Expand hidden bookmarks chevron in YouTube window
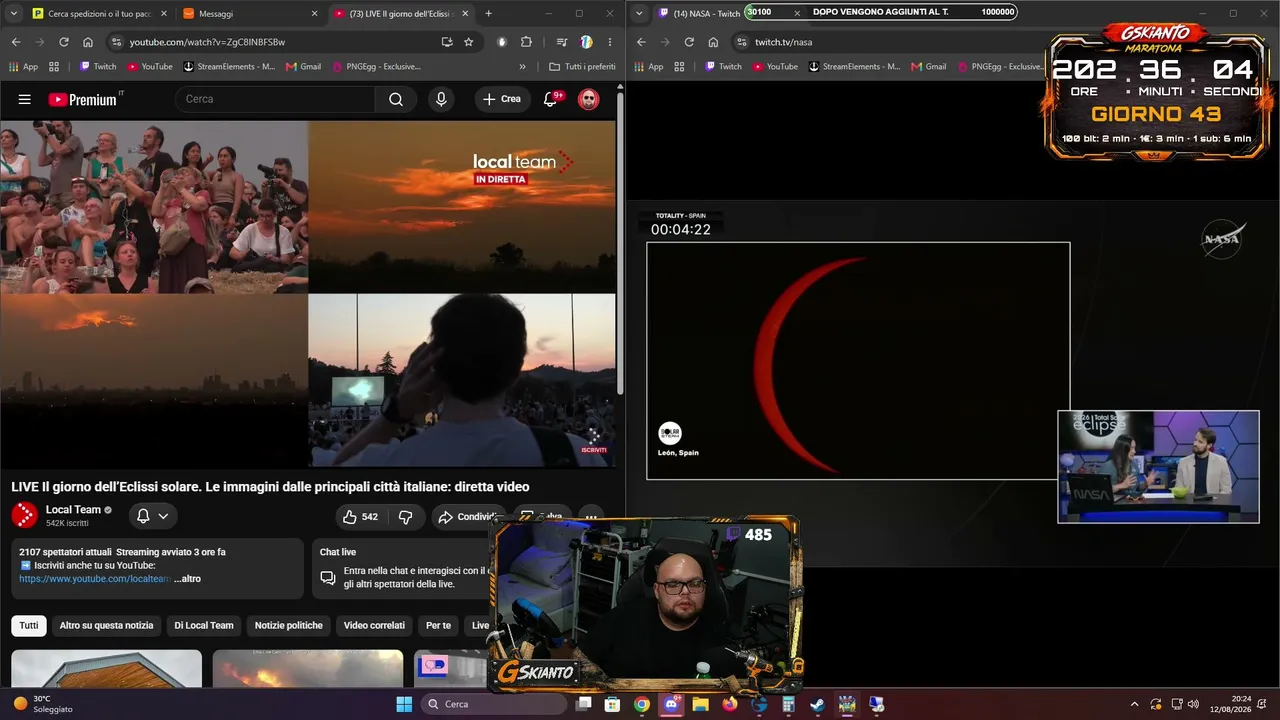Image resolution: width=1280 pixels, height=720 pixels. pos(522,67)
